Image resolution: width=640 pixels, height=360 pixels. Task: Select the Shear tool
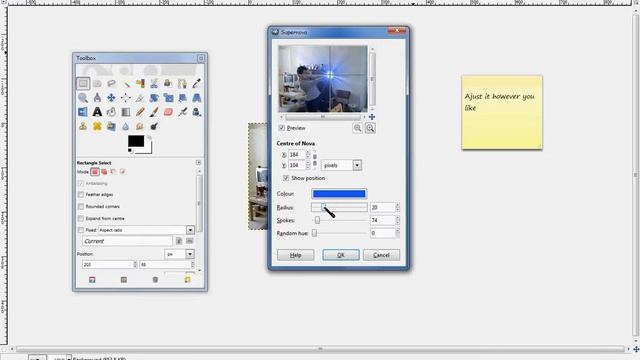click(x=182, y=98)
